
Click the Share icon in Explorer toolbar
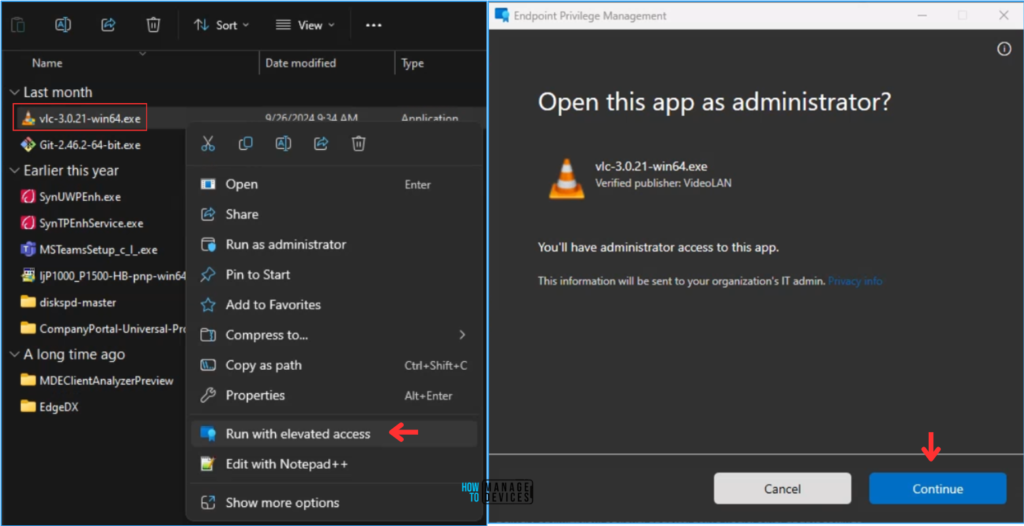coord(108,25)
